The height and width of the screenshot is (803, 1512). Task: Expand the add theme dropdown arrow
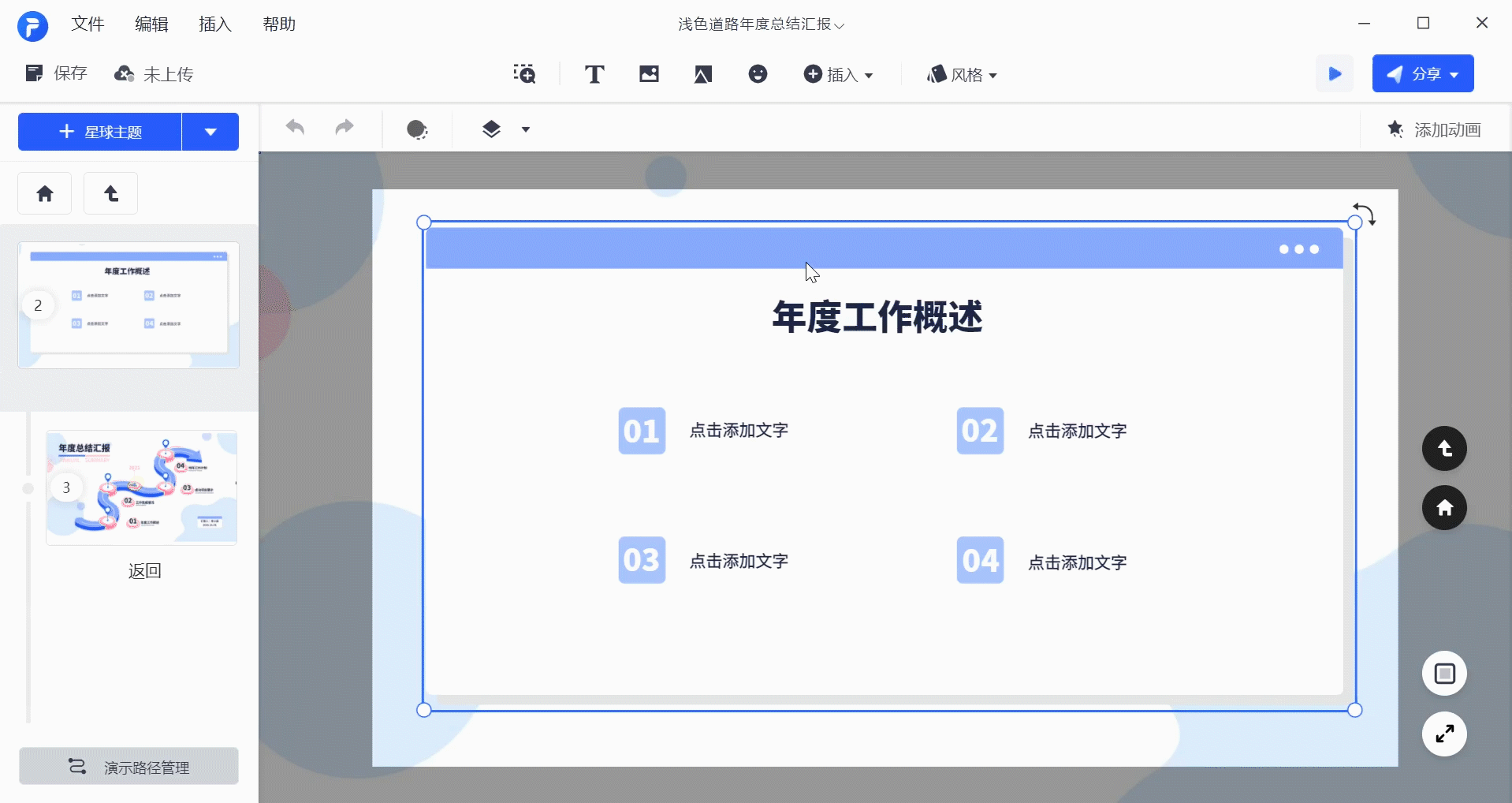click(x=210, y=132)
